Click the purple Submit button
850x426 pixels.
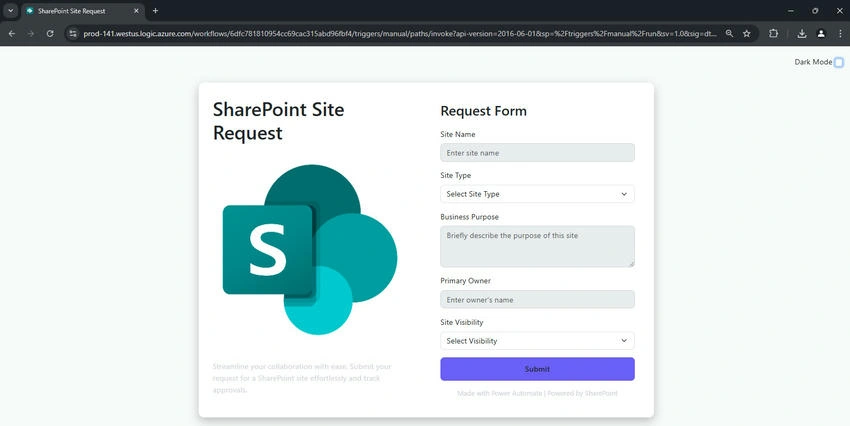click(x=537, y=369)
